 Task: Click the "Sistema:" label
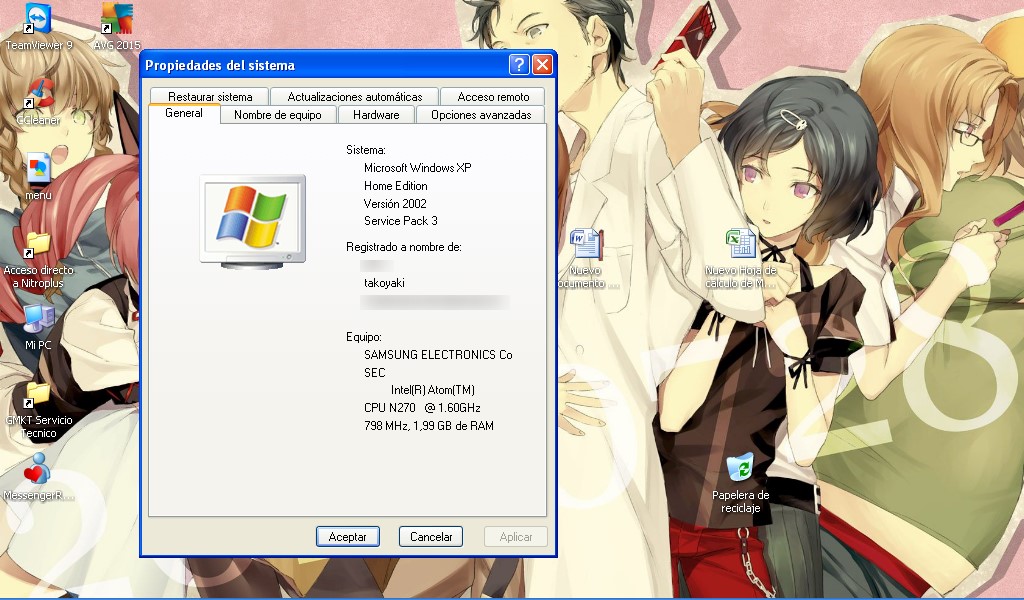(x=366, y=150)
